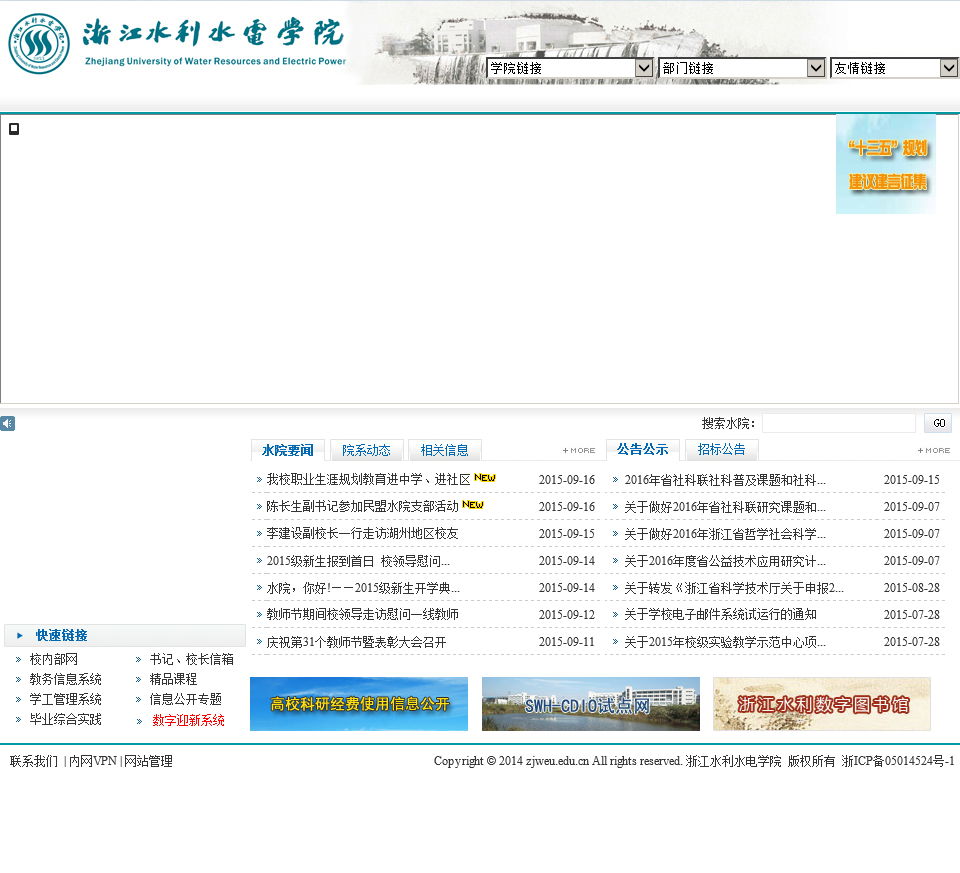Open the 学院链接 dropdown
The image size is (960, 873).
click(x=570, y=68)
